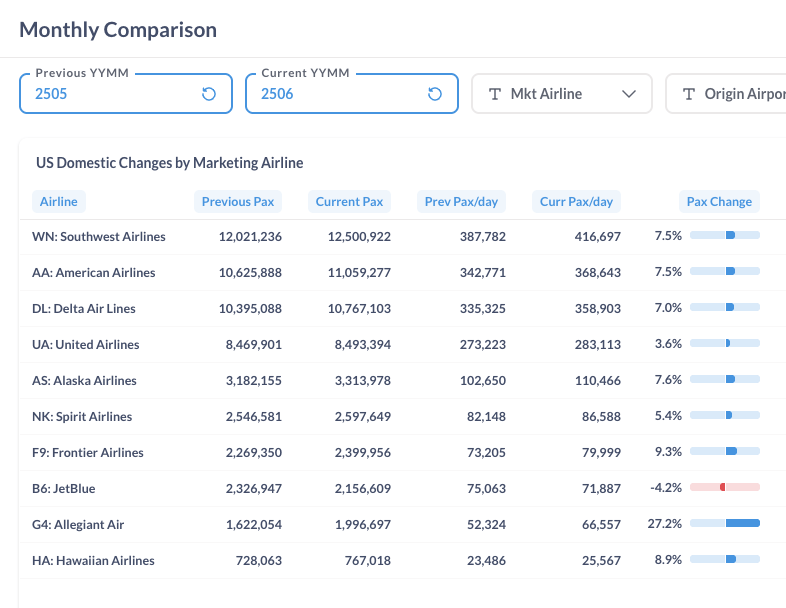
Task: Click the Frontier Airlines 9.3% change bar
Action: coord(725,451)
